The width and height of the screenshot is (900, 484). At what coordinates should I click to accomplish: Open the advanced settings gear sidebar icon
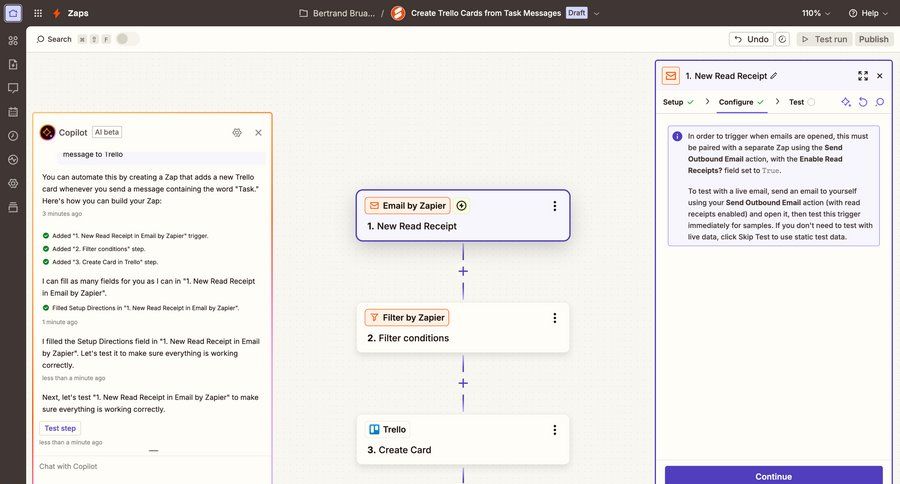[13, 183]
